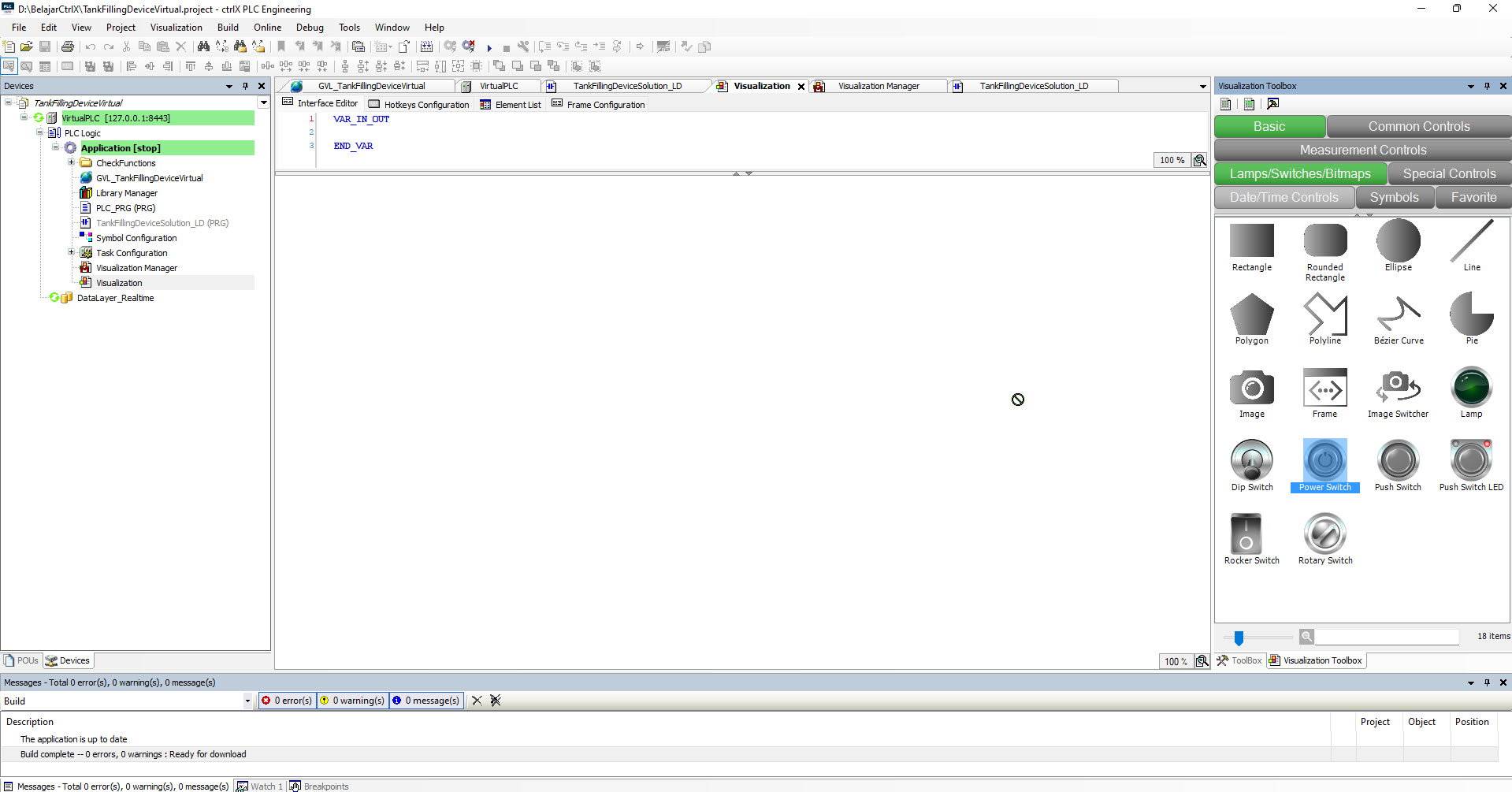Screen dimensions: 1512x792
Task: Select the Lamp visualization element
Action: (x=1471, y=392)
